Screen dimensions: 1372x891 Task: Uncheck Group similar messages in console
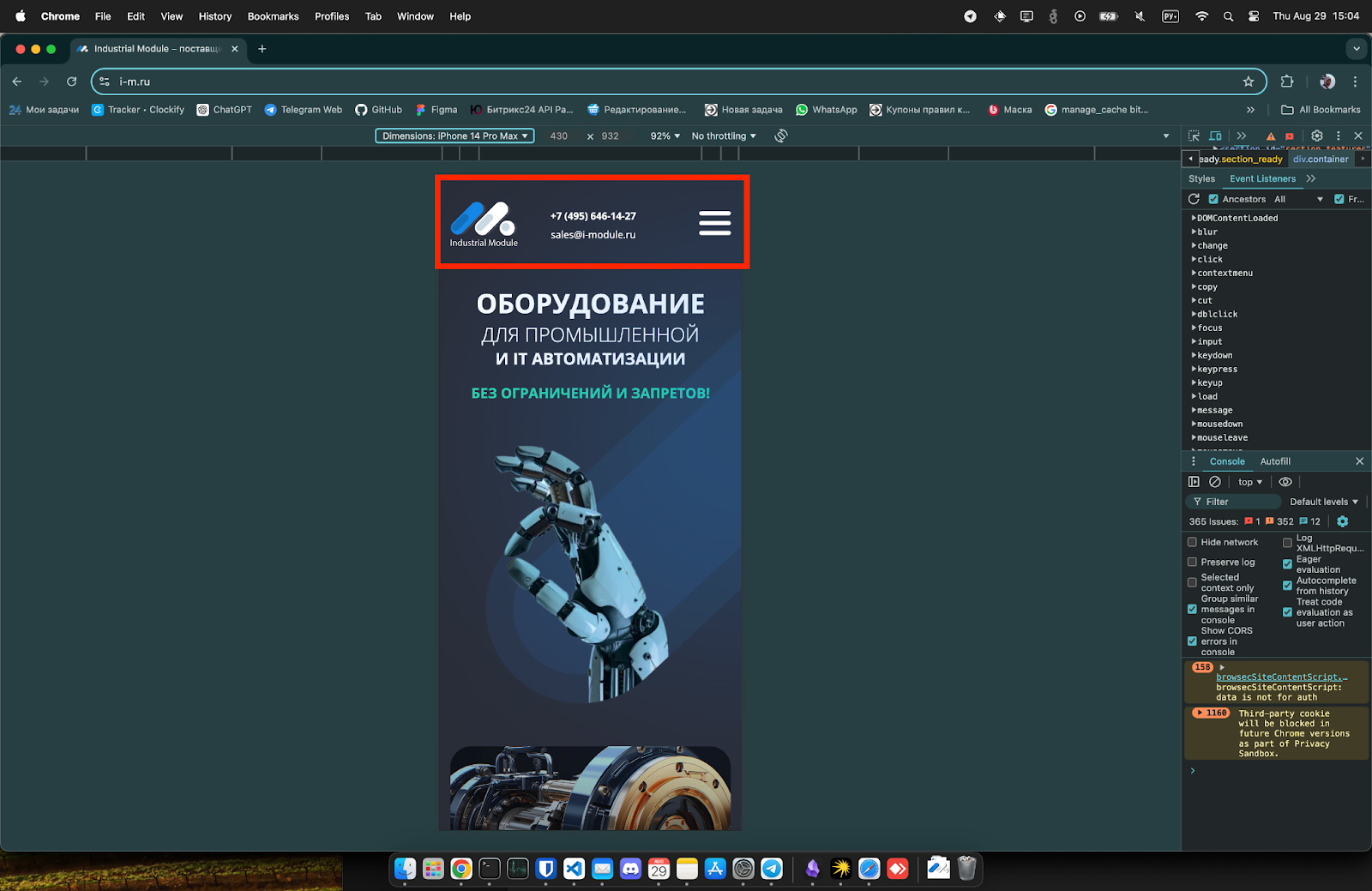click(1192, 609)
